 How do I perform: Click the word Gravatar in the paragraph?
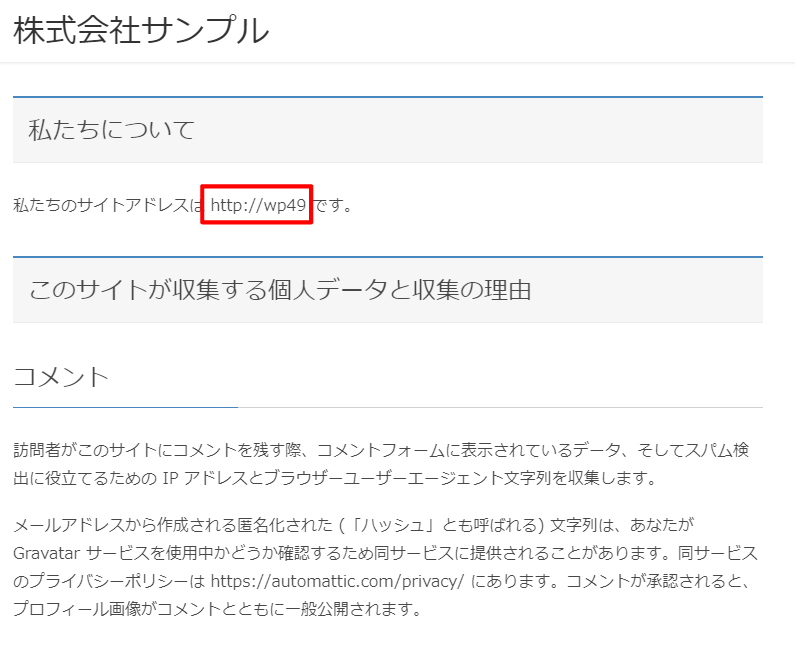[47, 553]
